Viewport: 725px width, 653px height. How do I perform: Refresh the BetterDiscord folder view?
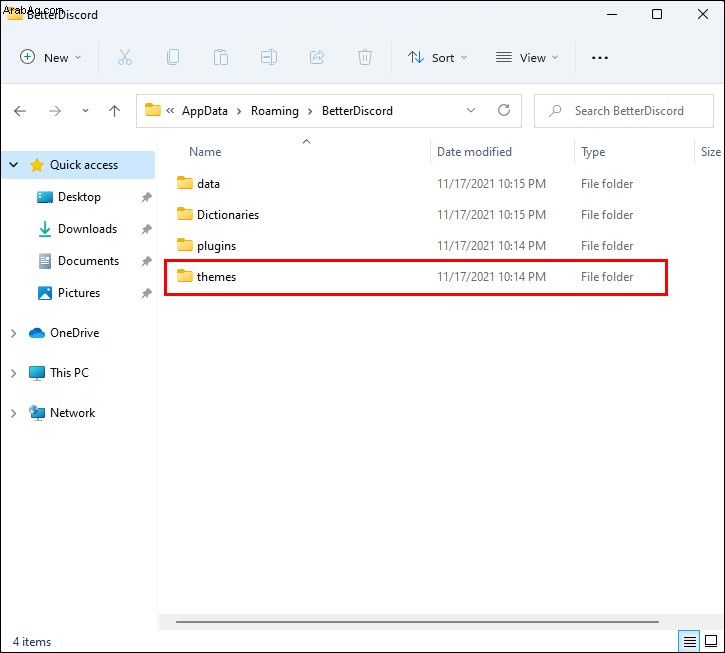click(x=504, y=110)
